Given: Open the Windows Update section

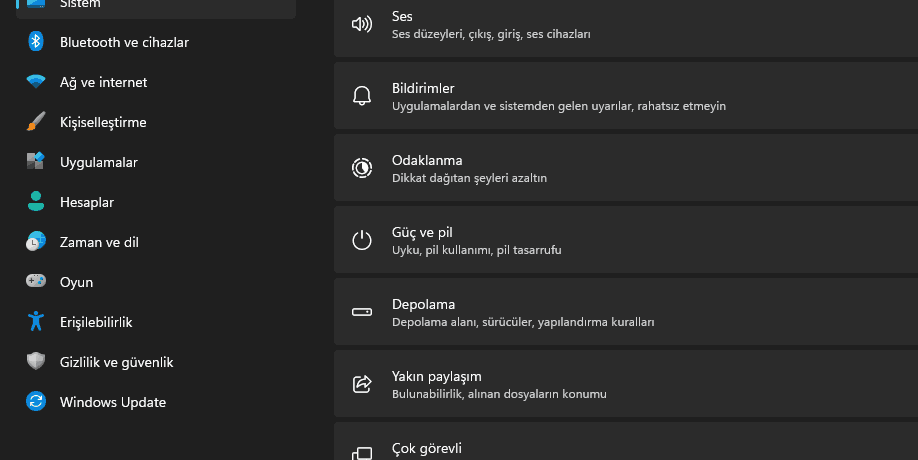Looking at the screenshot, I should [112, 402].
